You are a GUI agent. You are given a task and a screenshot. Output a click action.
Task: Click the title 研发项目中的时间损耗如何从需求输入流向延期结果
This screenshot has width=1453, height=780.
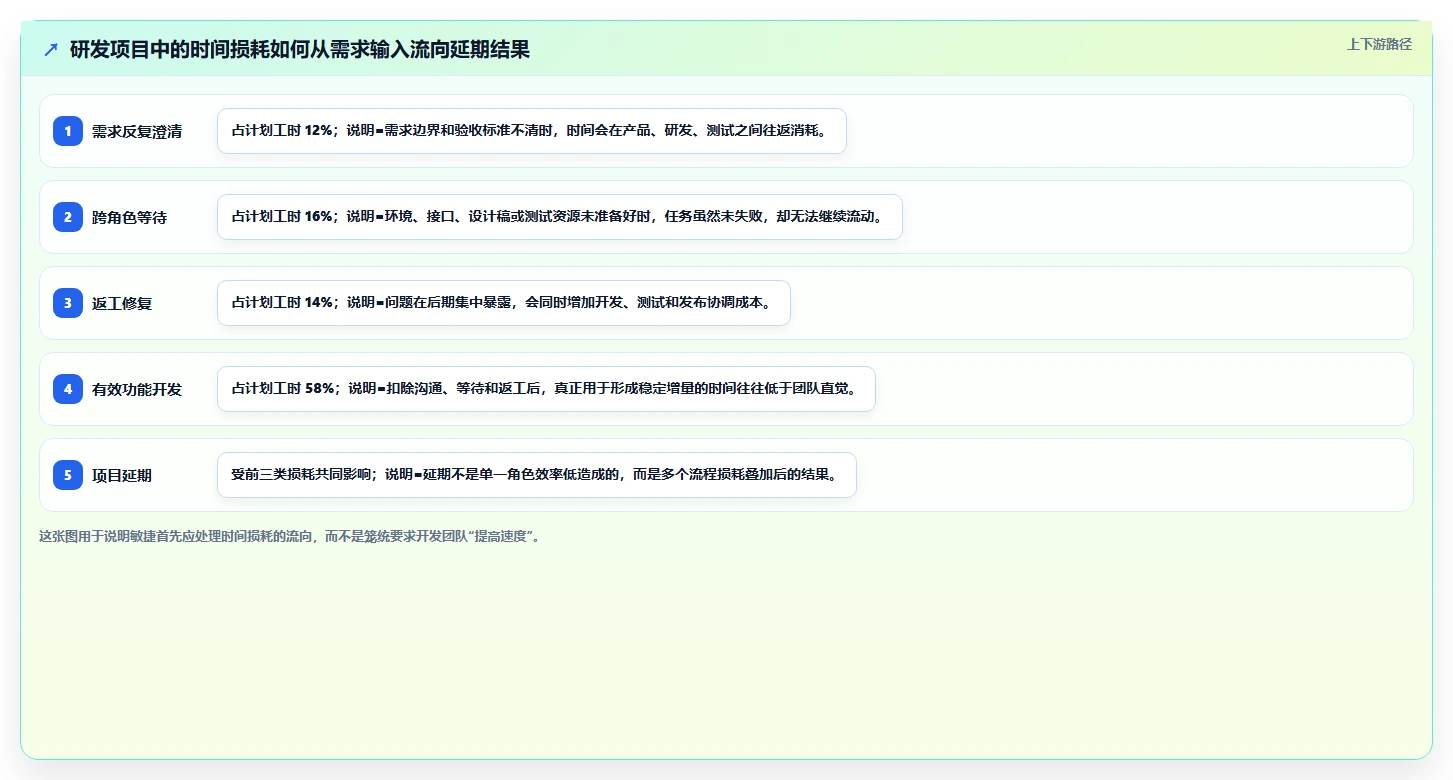point(300,50)
